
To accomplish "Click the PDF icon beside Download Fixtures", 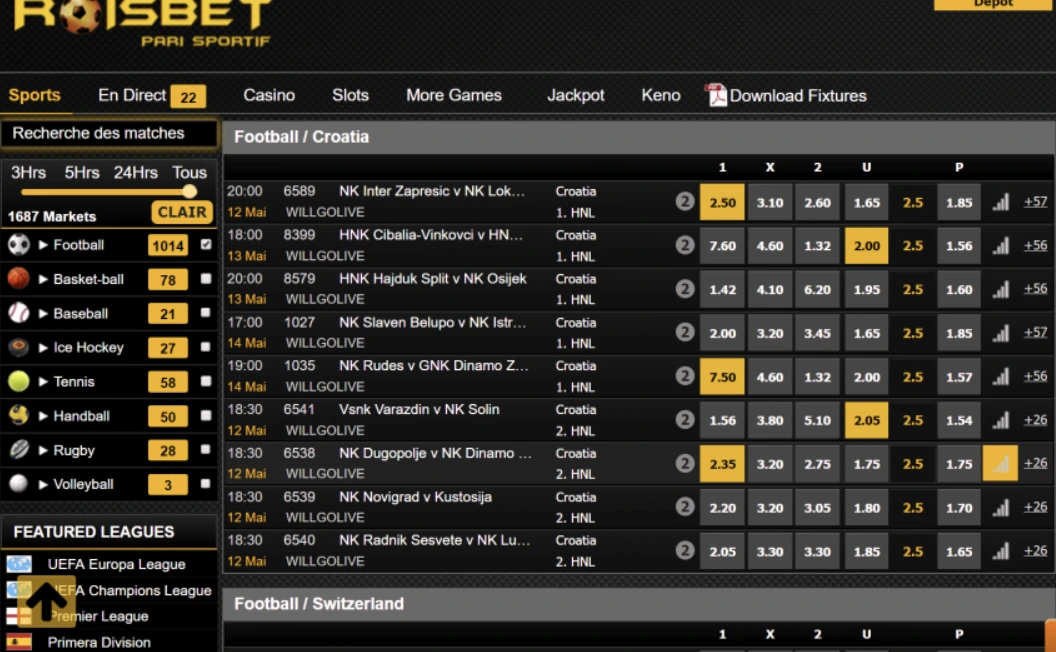I will pyautogui.click(x=716, y=96).
